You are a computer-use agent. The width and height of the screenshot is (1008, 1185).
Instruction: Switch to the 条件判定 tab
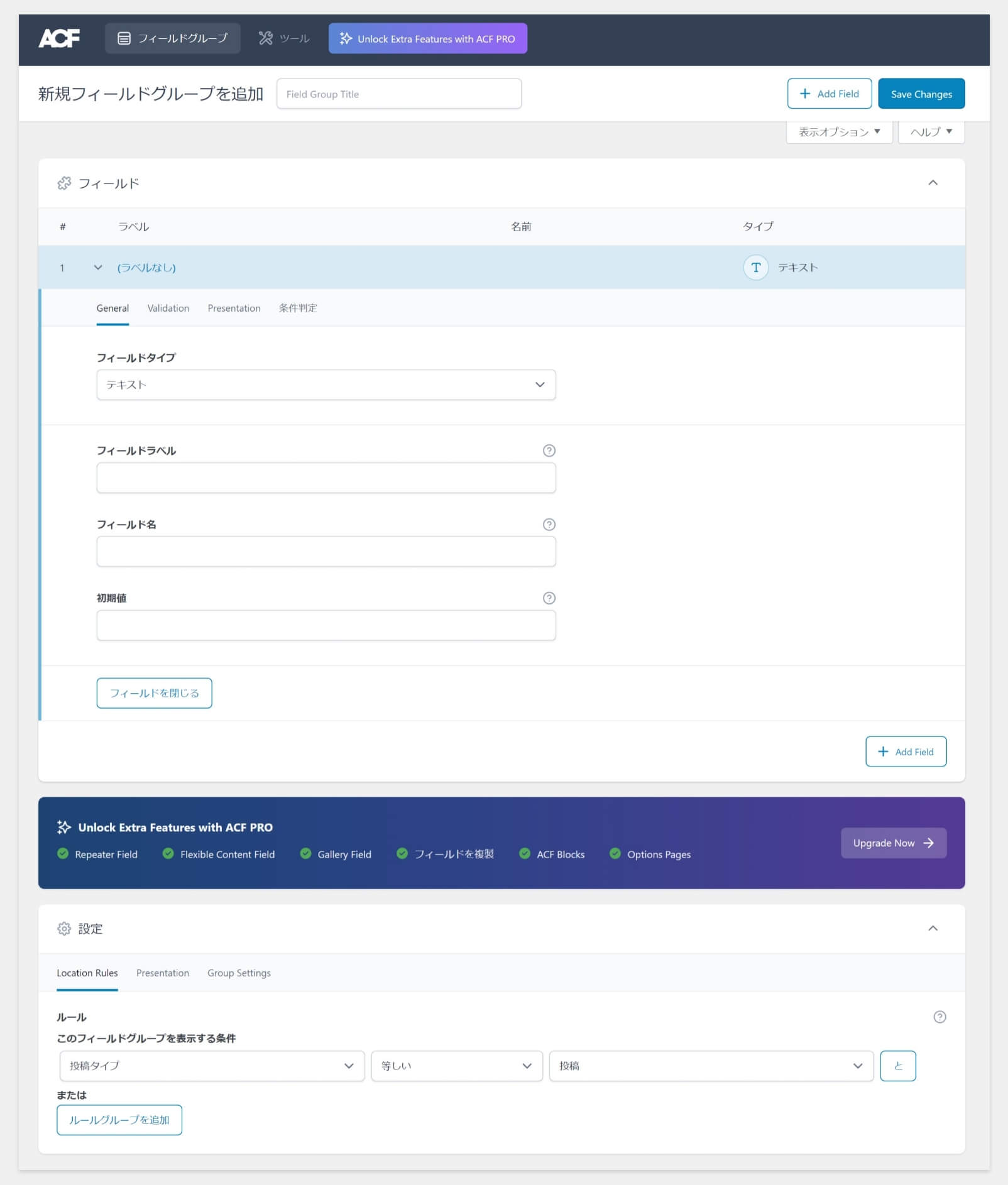pyautogui.click(x=298, y=308)
